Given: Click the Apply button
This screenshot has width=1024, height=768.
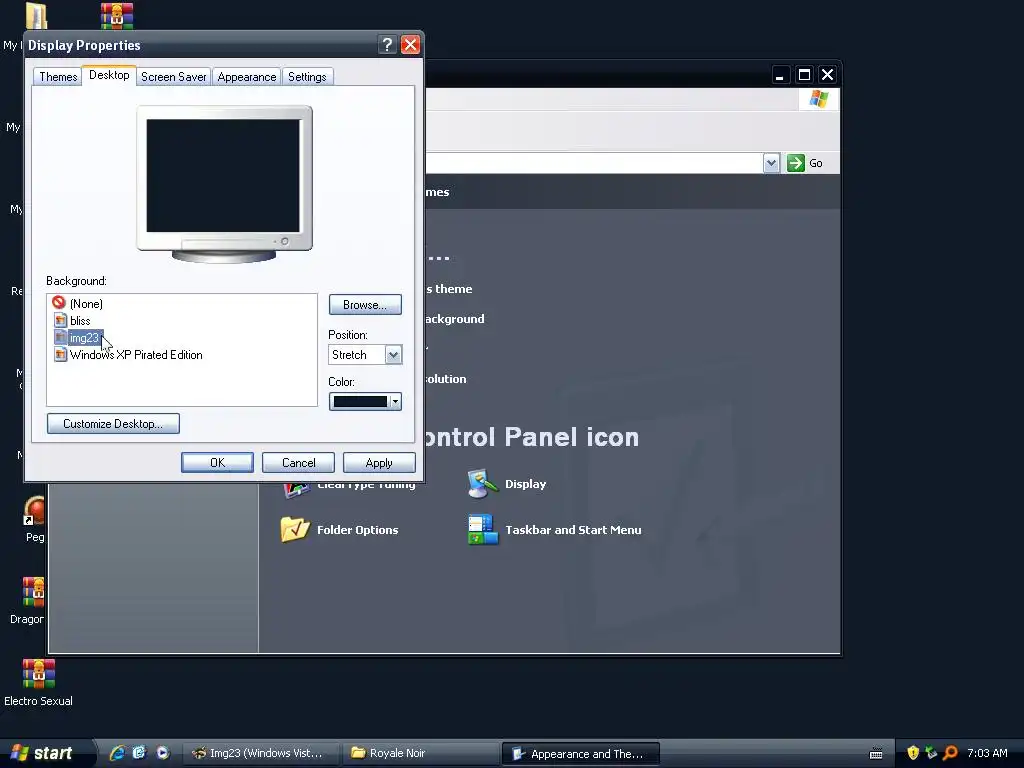Looking at the screenshot, I should pyautogui.click(x=379, y=462).
